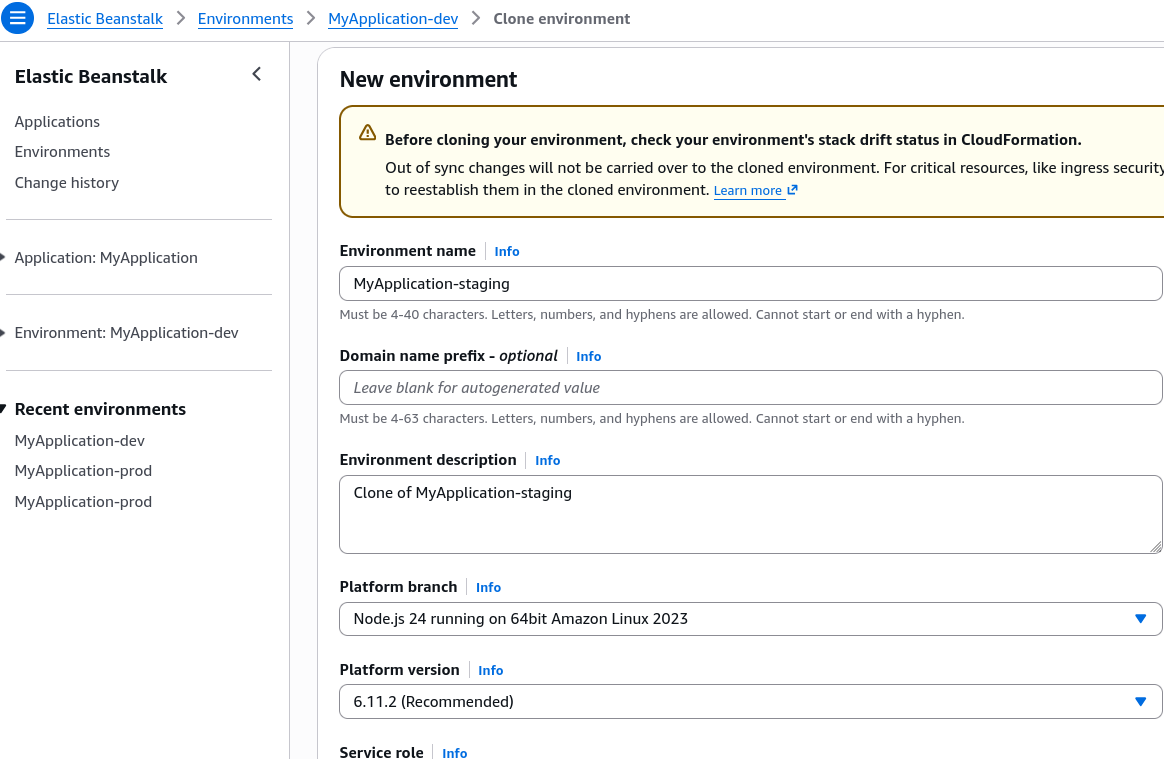Open MyApplication-dev breadcrumb link
1164x759 pixels.
click(x=393, y=19)
